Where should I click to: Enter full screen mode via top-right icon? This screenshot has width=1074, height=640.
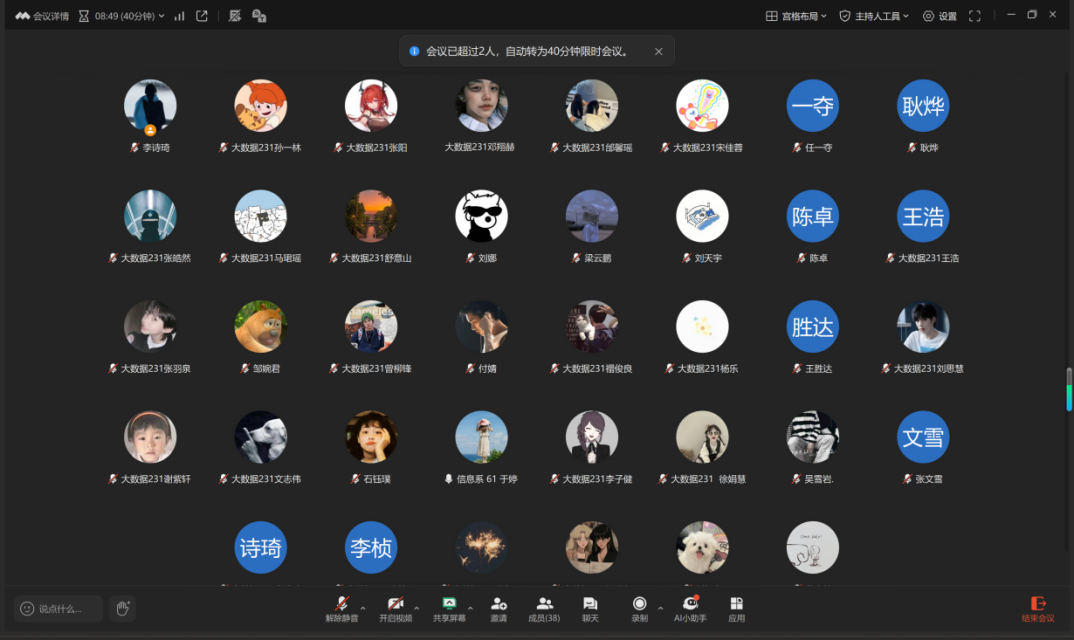pyautogui.click(x=974, y=16)
